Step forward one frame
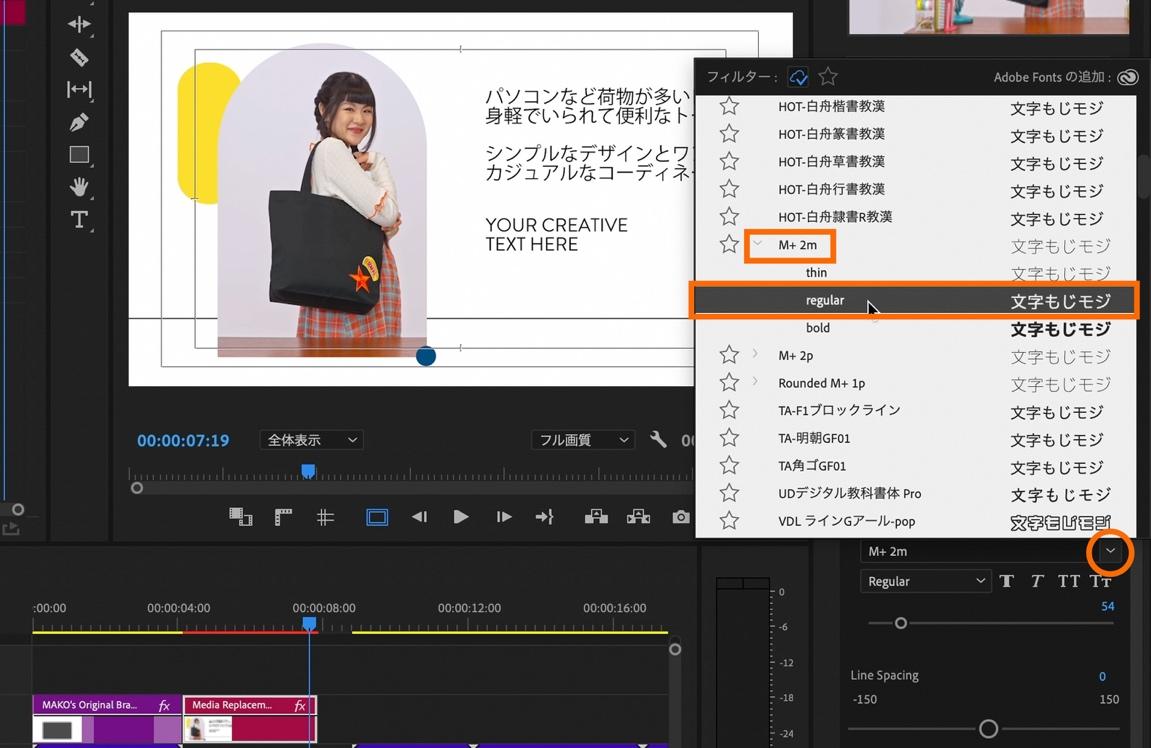This screenshot has width=1151, height=748. point(504,517)
